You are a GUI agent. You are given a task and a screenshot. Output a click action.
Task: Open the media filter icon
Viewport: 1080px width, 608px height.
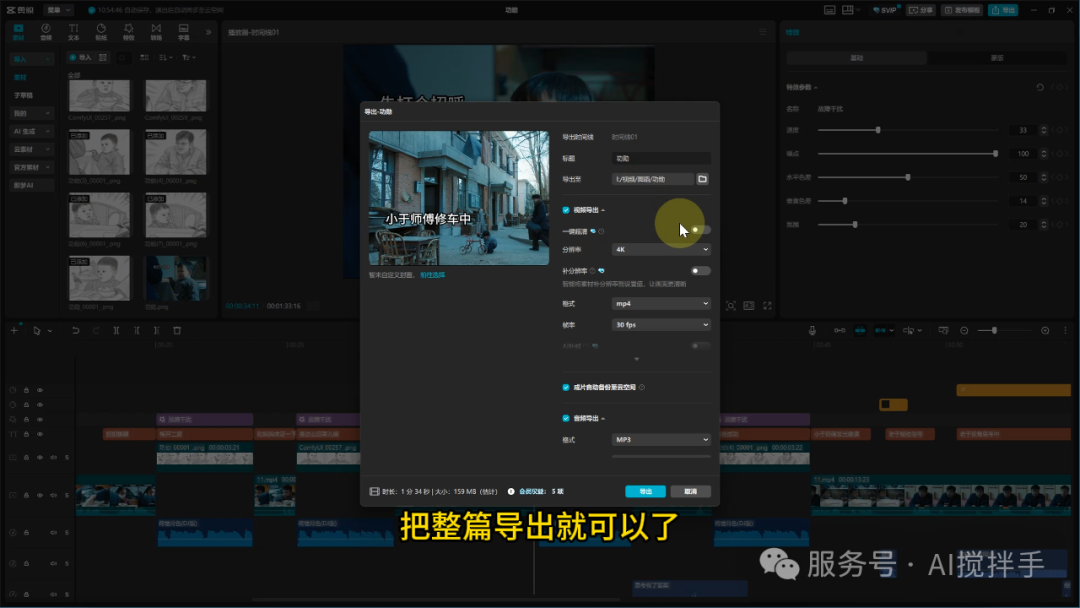click(189, 58)
